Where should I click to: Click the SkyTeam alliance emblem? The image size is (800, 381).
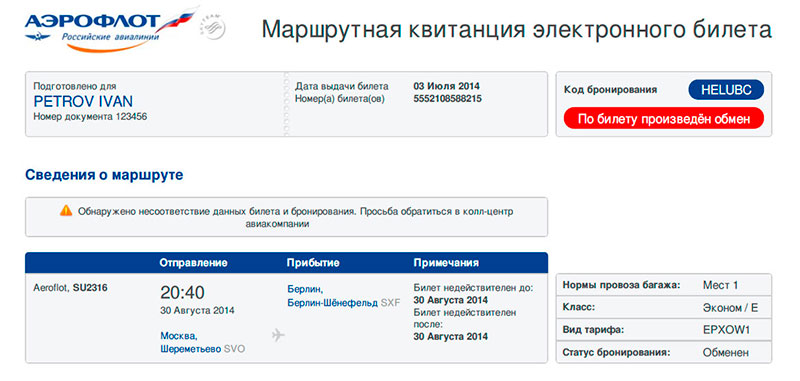(x=213, y=28)
